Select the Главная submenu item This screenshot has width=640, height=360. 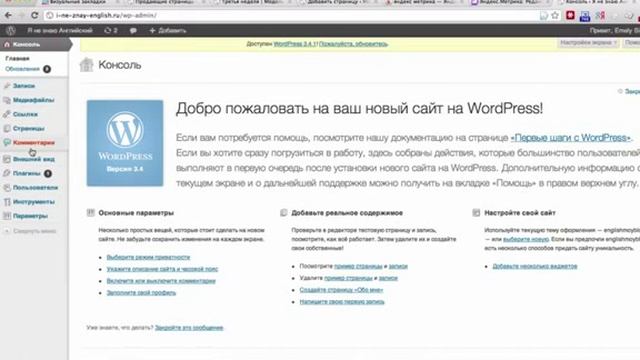point(17,58)
